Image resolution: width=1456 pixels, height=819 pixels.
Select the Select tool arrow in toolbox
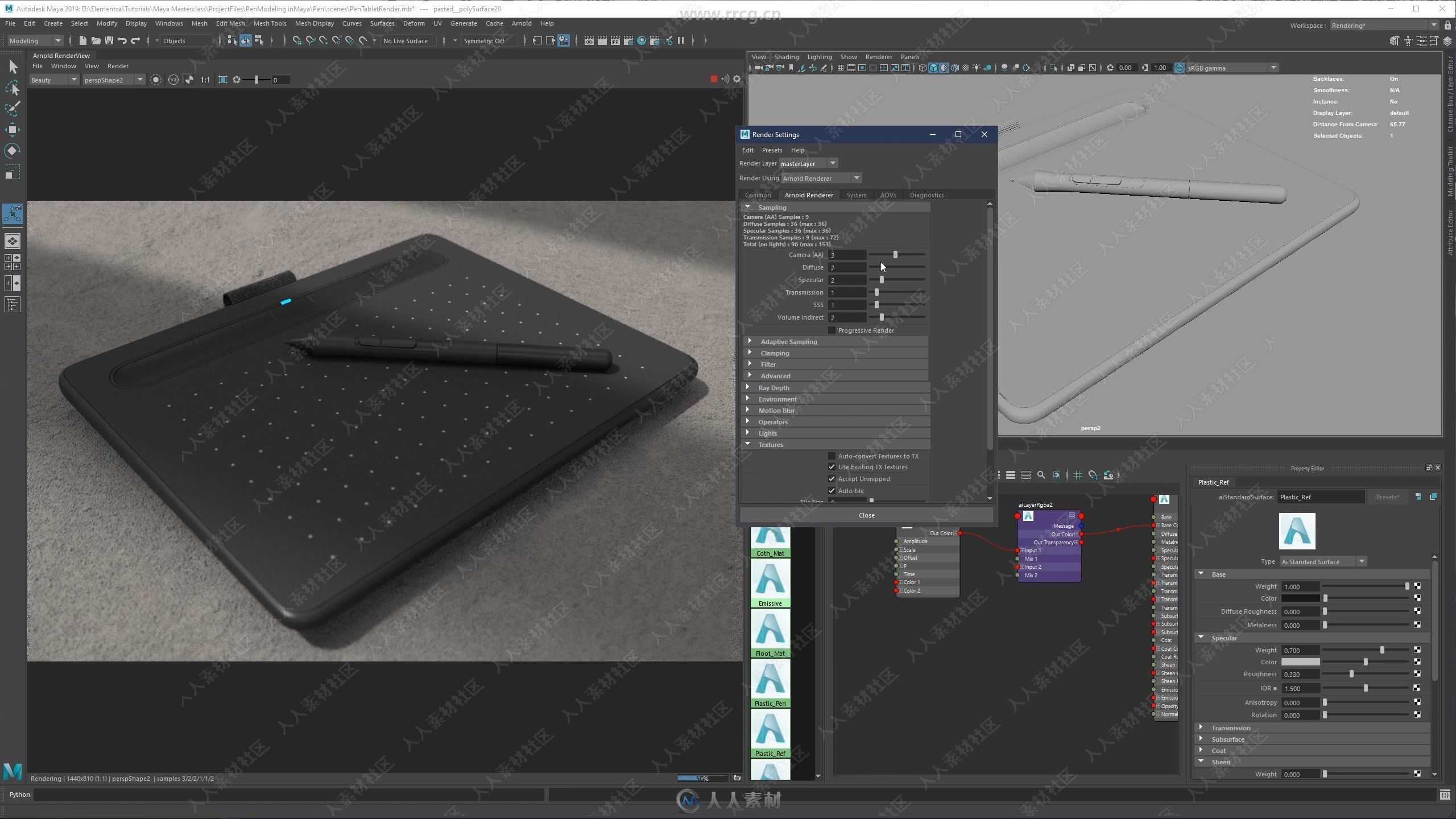(x=13, y=67)
